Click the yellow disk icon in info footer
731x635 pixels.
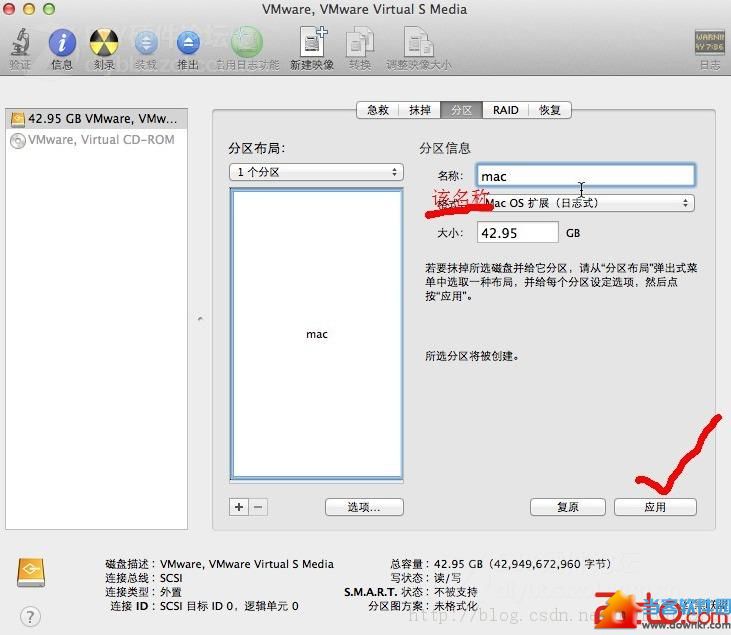31,572
